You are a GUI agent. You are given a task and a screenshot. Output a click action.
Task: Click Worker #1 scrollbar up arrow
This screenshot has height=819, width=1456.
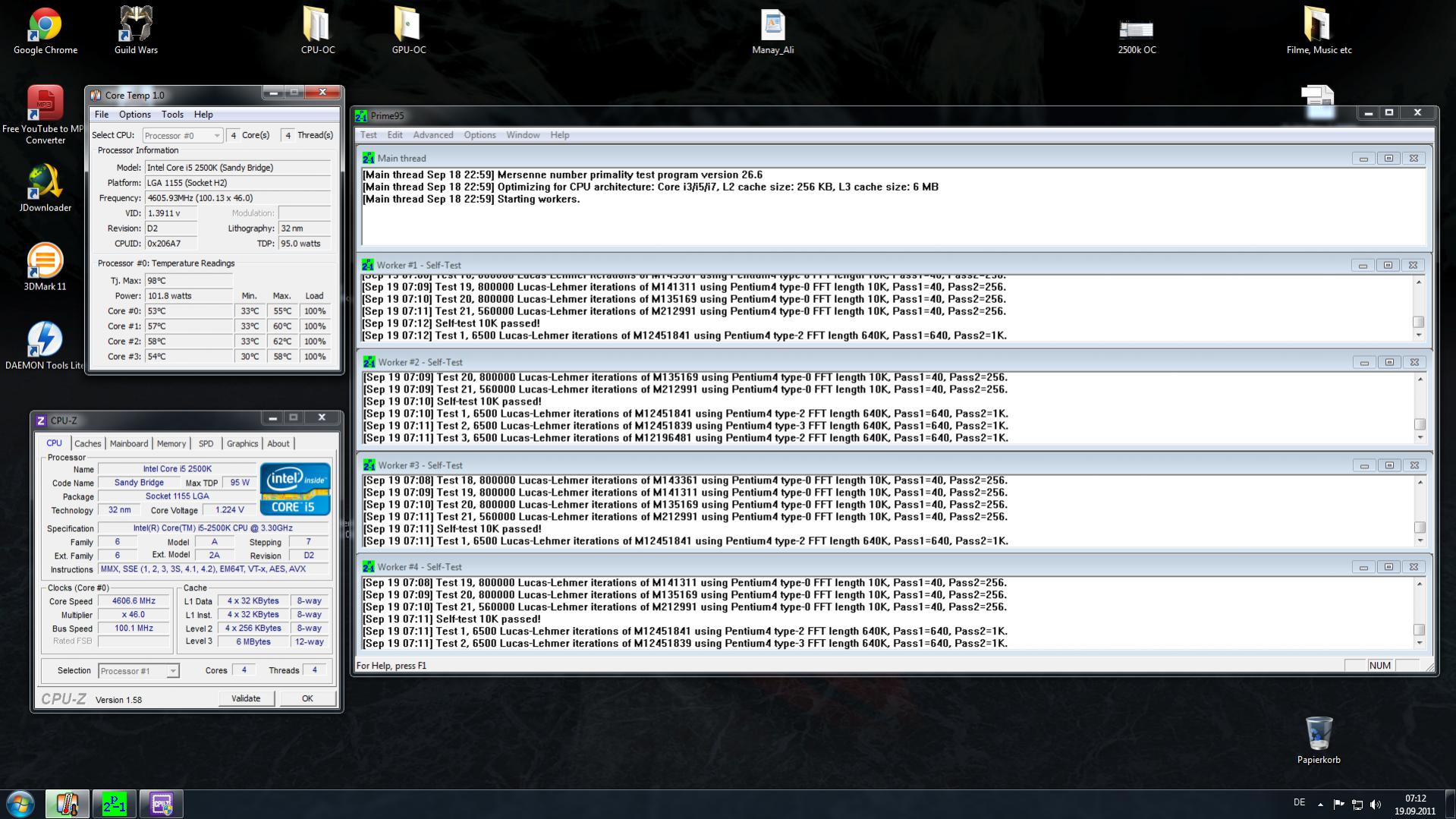1419,282
